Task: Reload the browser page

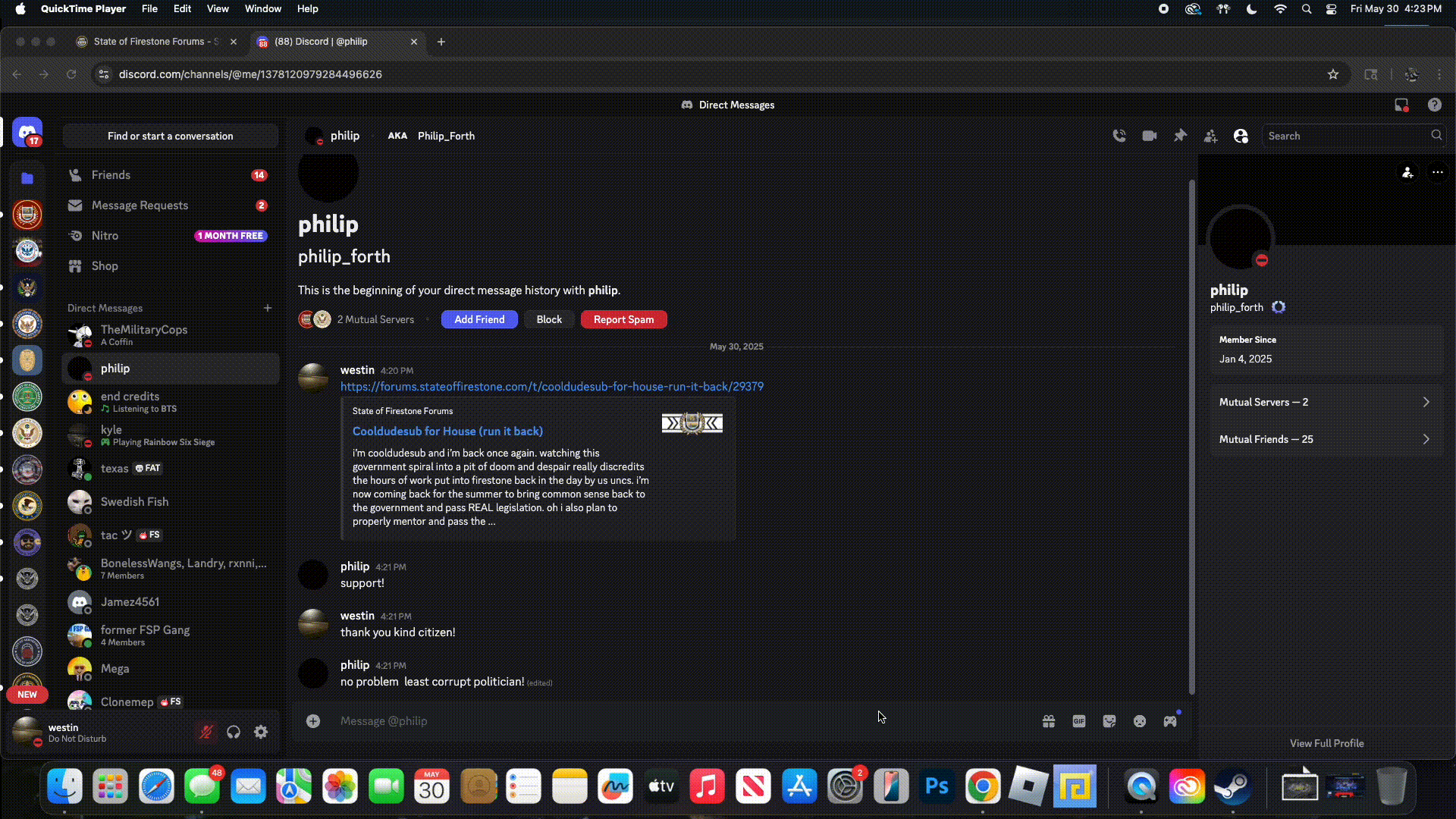Action: point(71,74)
